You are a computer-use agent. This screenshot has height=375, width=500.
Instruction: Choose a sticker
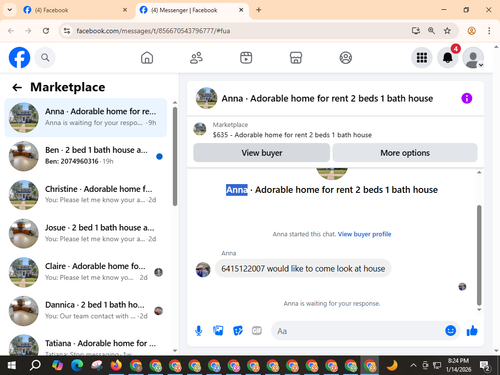(x=238, y=331)
